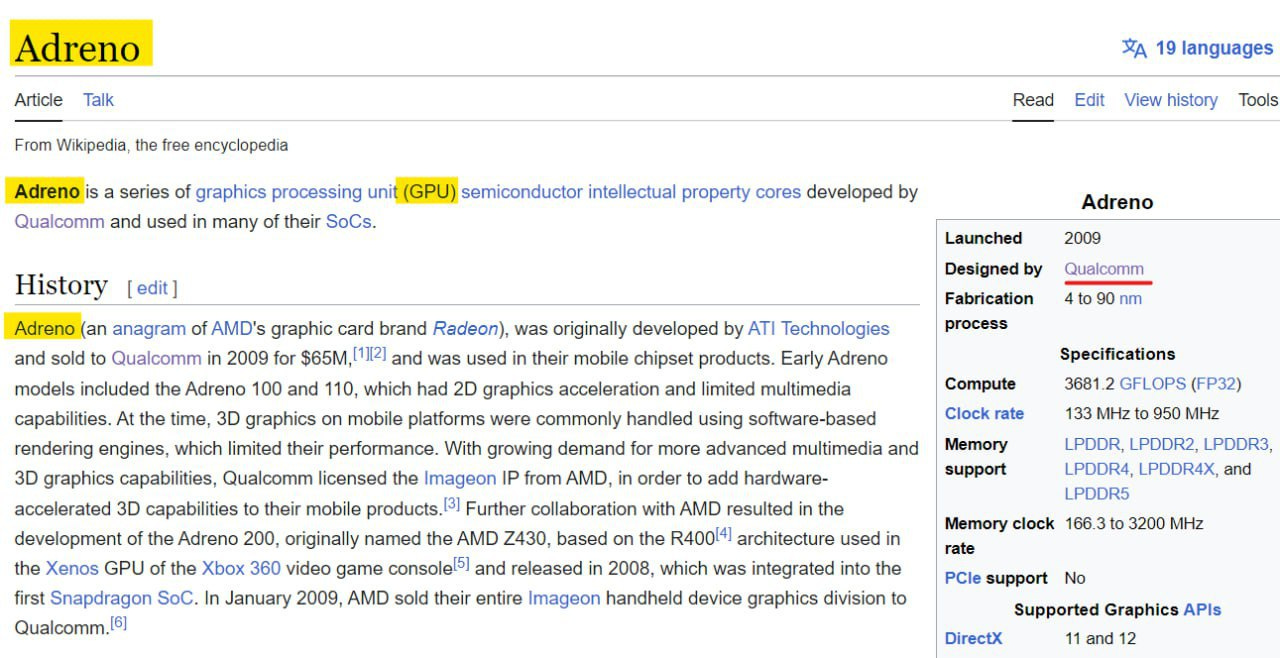Open the ATI Technologies link
The image size is (1280, 658).
(818, 328)
